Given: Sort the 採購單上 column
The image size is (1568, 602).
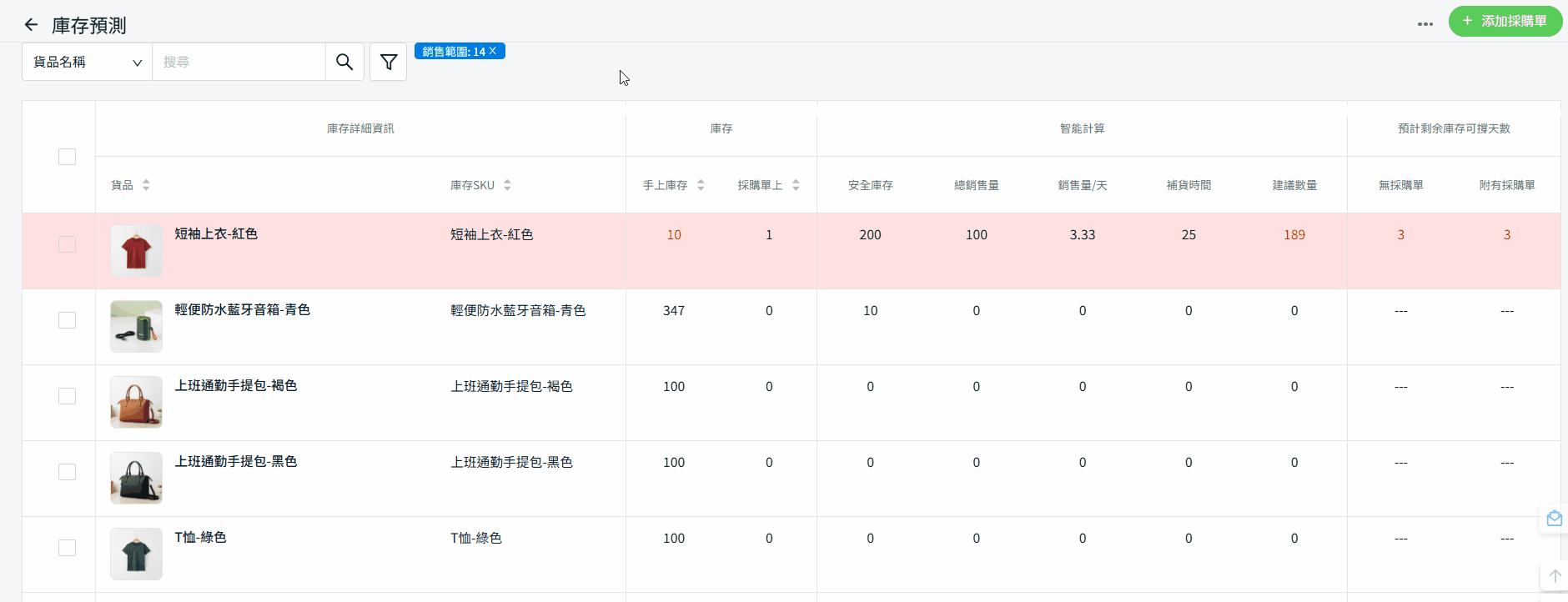Looking at the screenshot, I should pyautogui.click(x=796, y=185).
